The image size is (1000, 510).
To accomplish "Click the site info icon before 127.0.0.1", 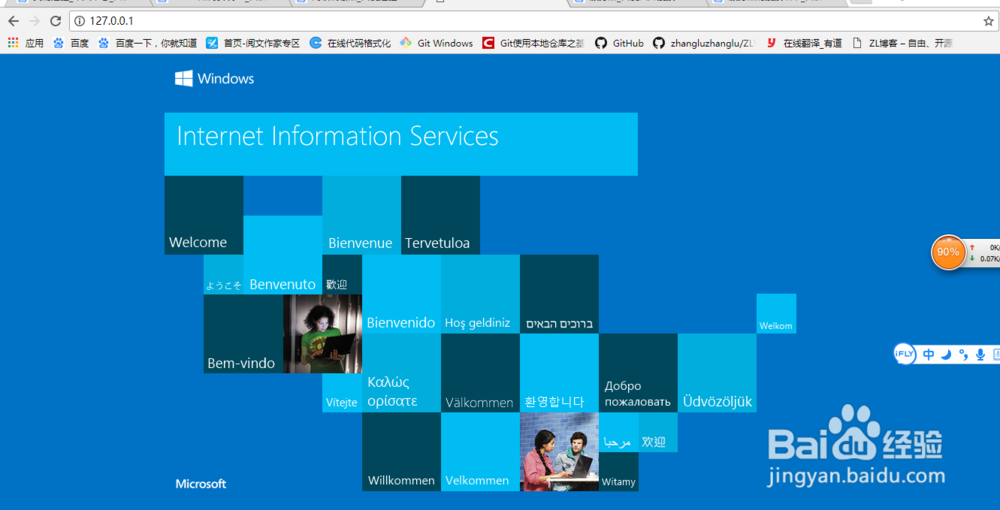I will pyautogui.click(x=80, y=21).
